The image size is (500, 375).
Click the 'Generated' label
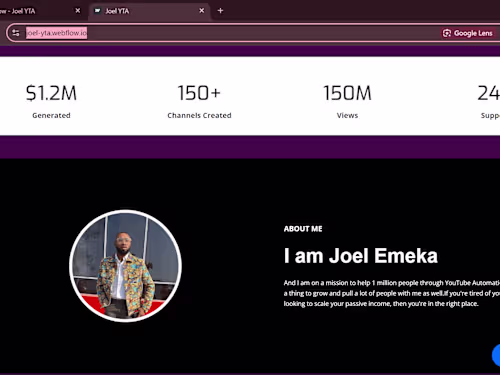pyautogui.click(x=51, y=115)
